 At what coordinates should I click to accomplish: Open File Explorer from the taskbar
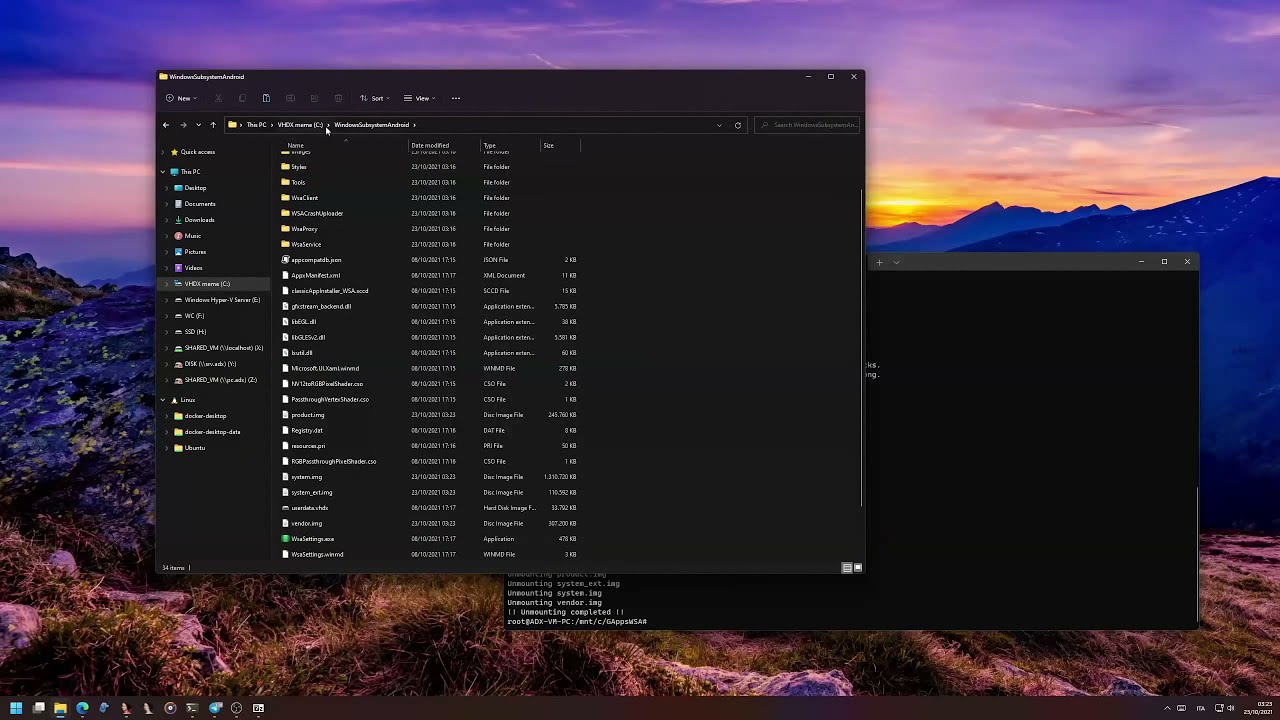(60, 708)
